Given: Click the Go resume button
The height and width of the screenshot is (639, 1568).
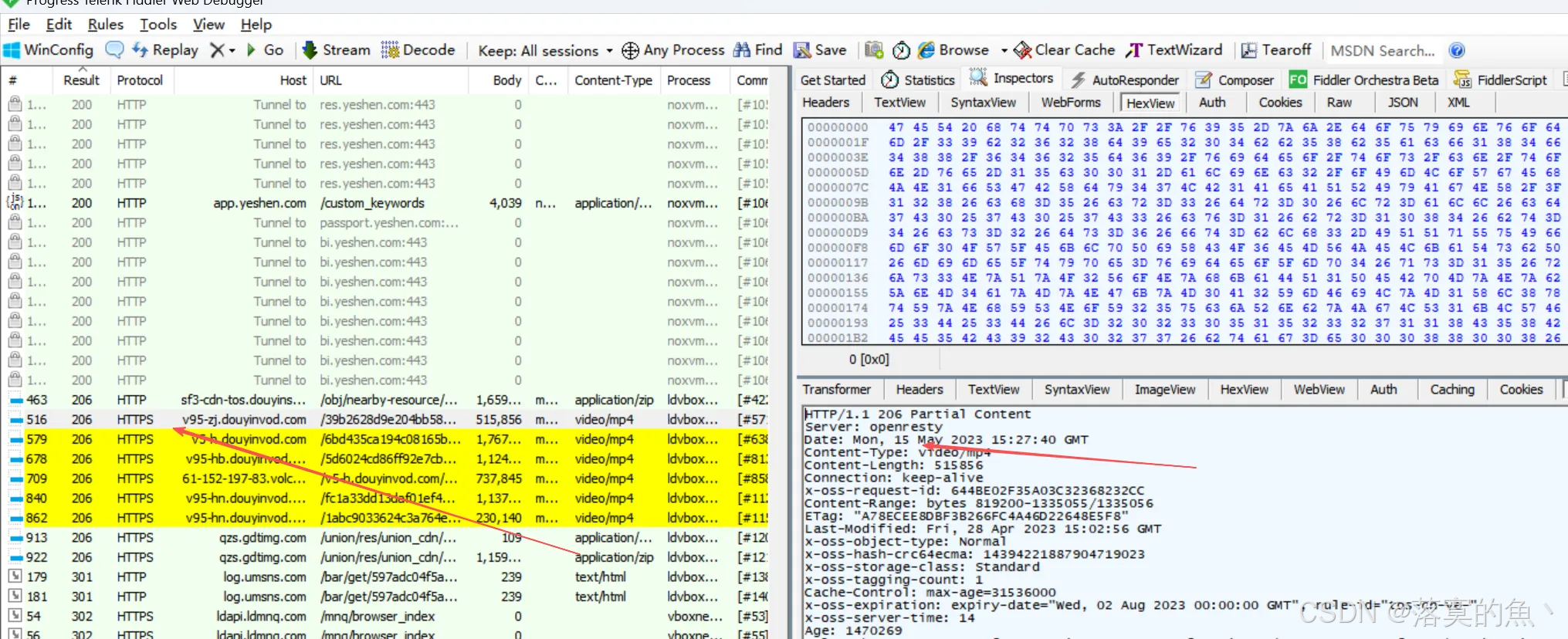Looking at the screenshot, I should [x=265, y=50].
